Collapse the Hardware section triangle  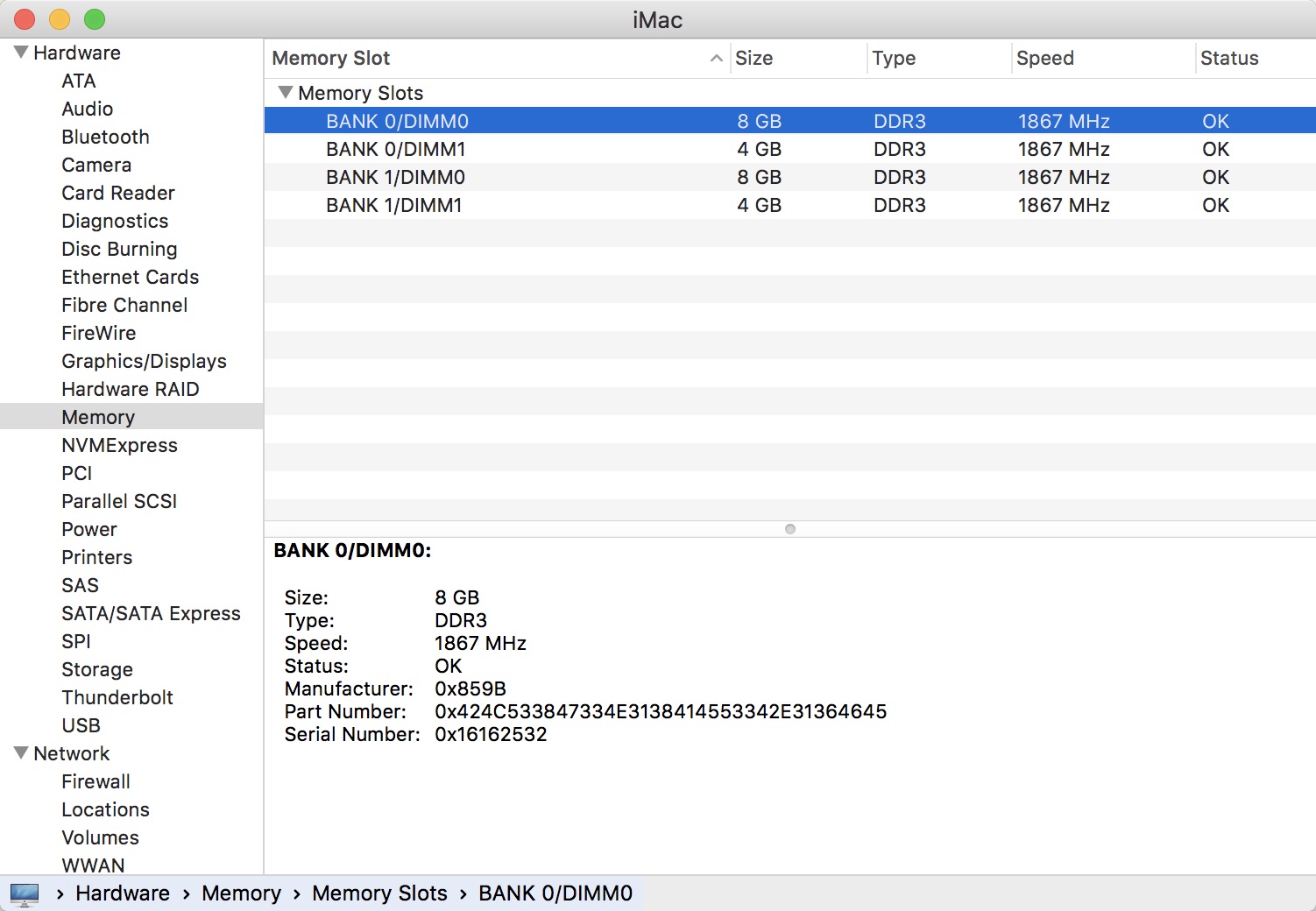19,52
